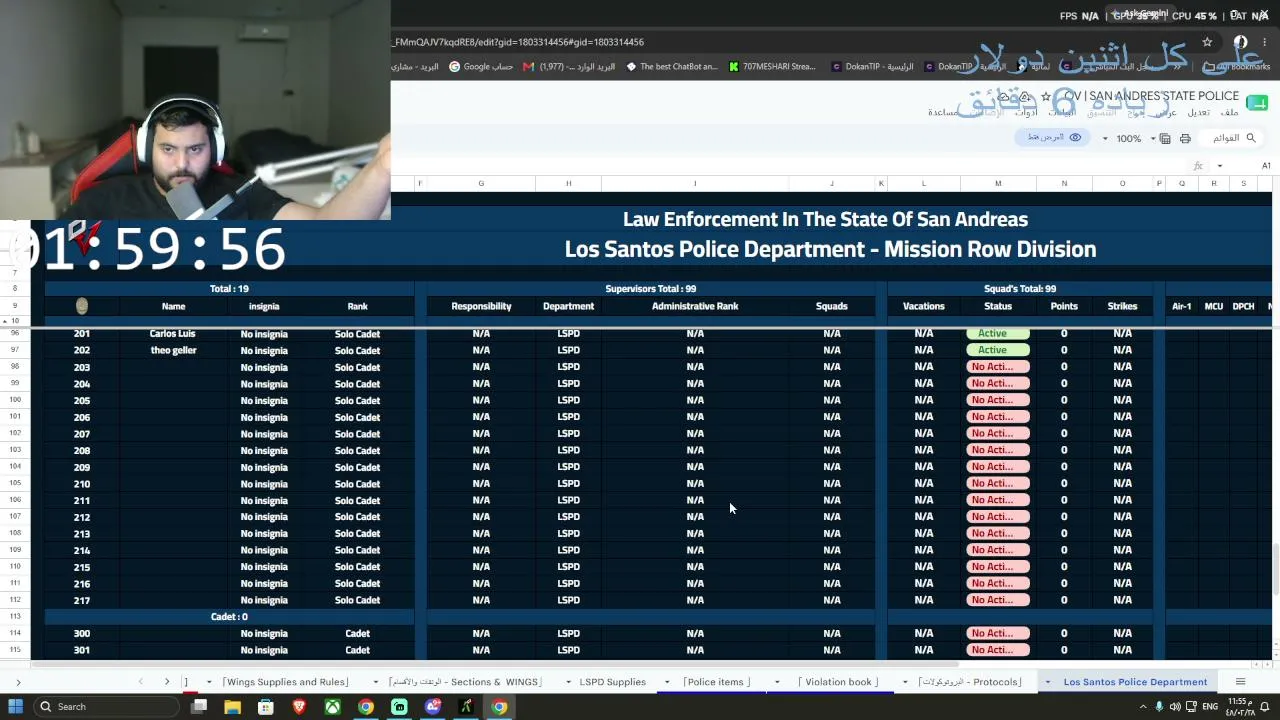The height and width of the screenshot is (720, 1280).
Task: Select the cell with number 300
Action: tap(81, 633)
